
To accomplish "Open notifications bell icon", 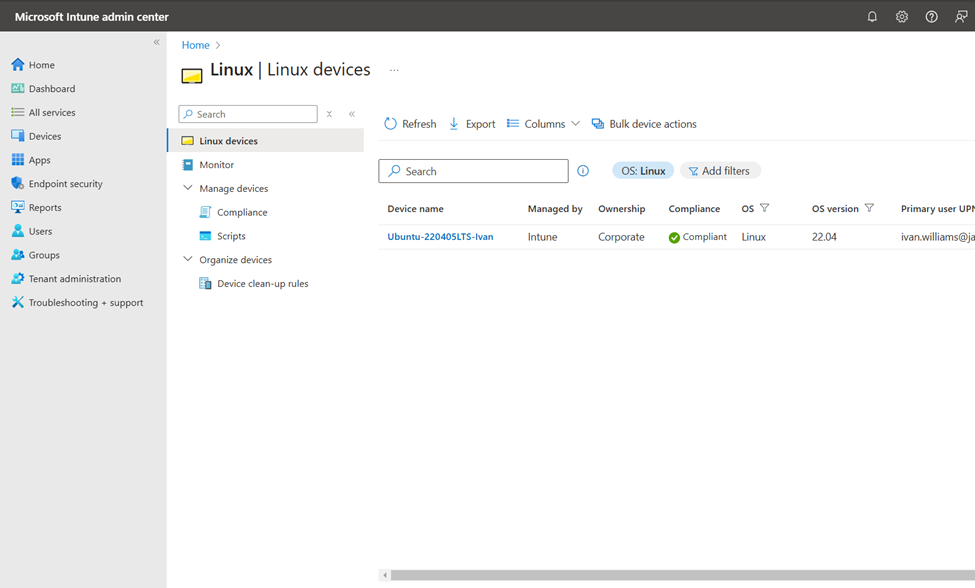I will [x=872, y=17].
